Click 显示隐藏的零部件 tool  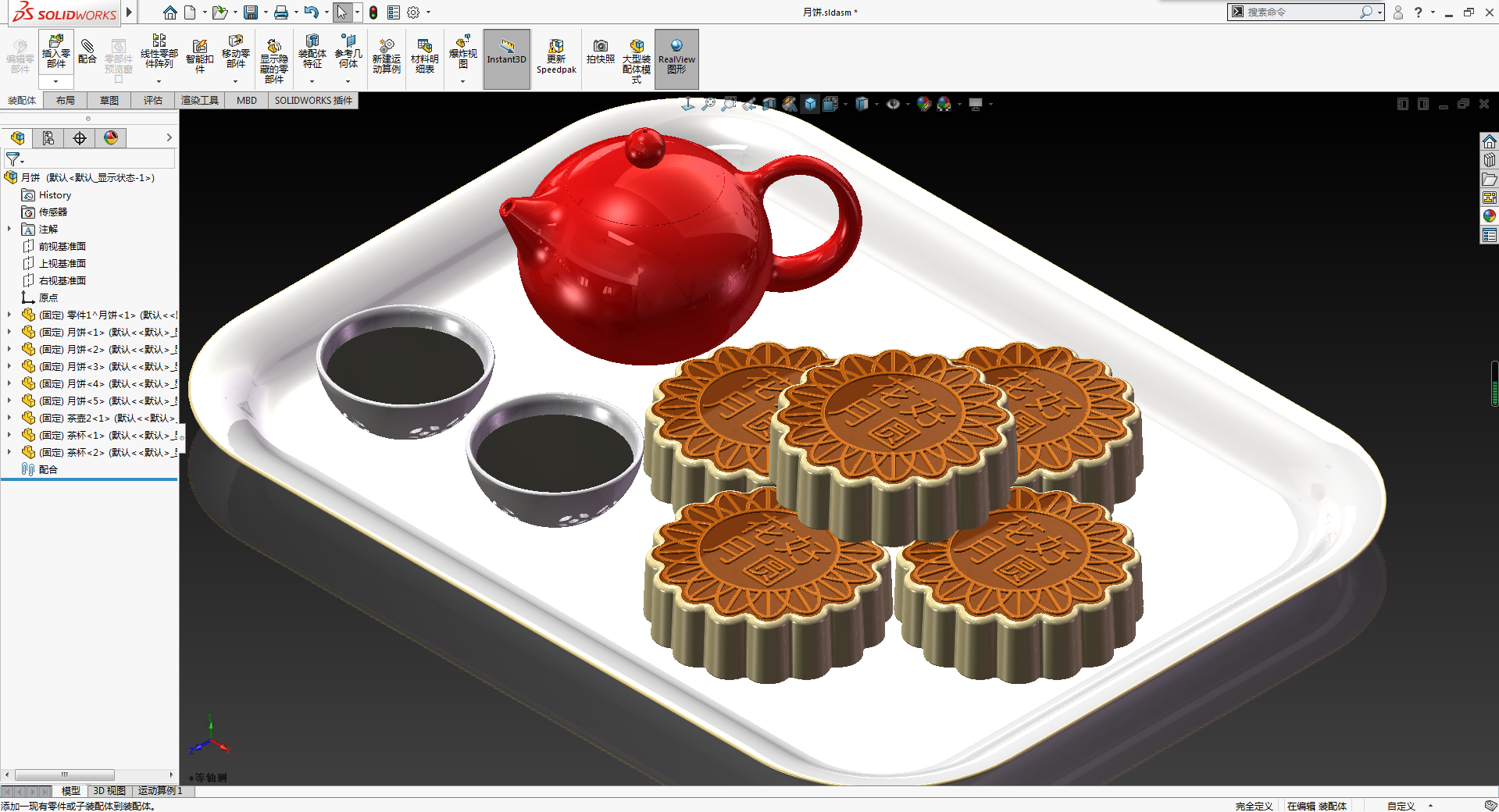(x=274, y=61)
